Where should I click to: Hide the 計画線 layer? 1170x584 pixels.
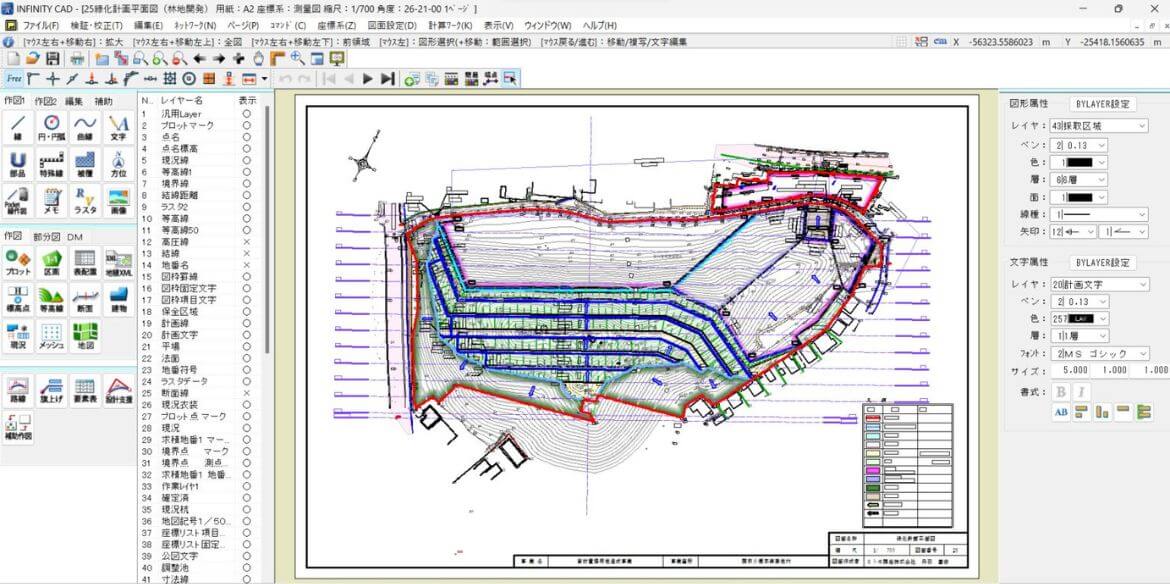pos(246,324)
